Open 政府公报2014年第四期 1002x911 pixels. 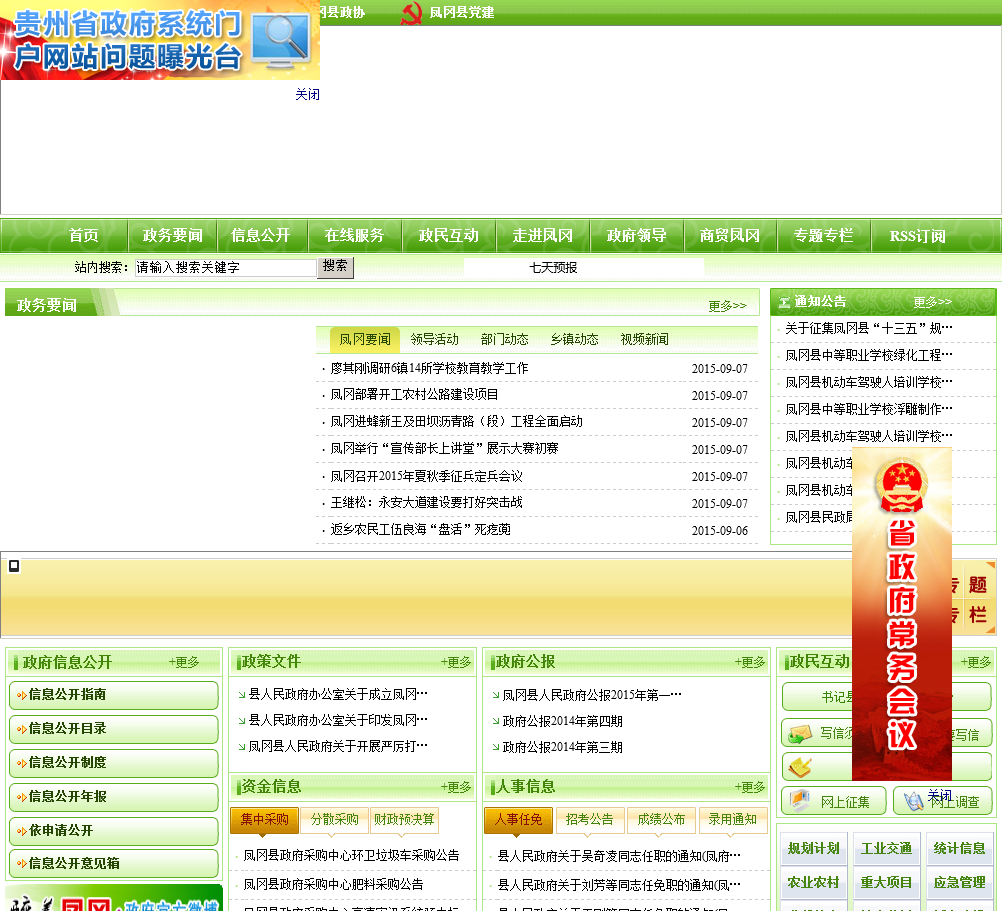[x=562, y=721]
